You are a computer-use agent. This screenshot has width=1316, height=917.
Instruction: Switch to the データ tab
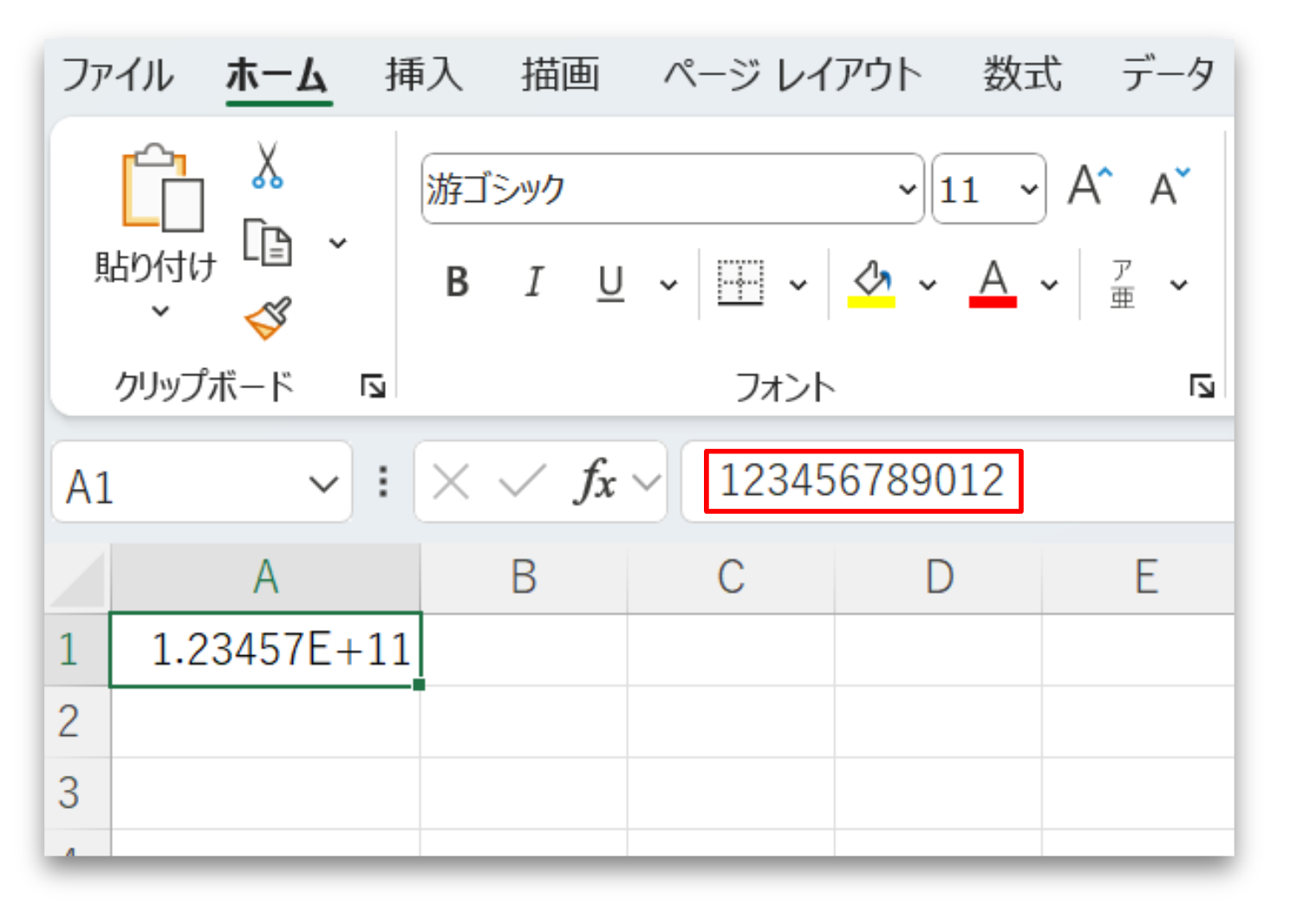click(x=1168, y=74)
